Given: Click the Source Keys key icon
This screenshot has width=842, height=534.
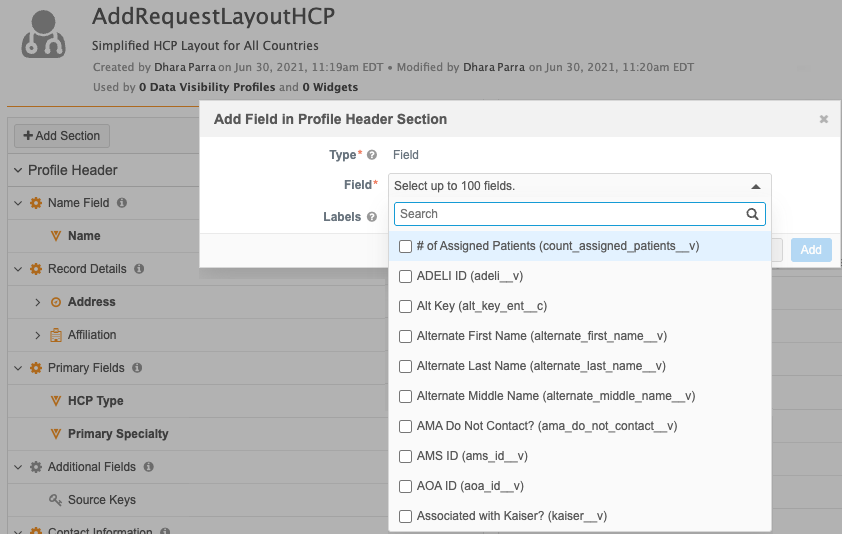Looking at the screenshot, I should pos(56,500).
